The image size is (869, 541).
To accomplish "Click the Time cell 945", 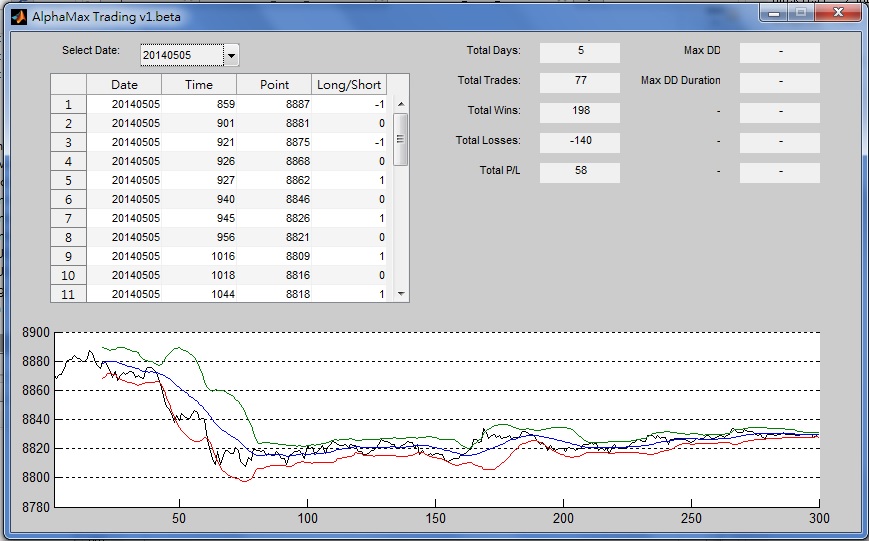I will (x=199, y=218).
